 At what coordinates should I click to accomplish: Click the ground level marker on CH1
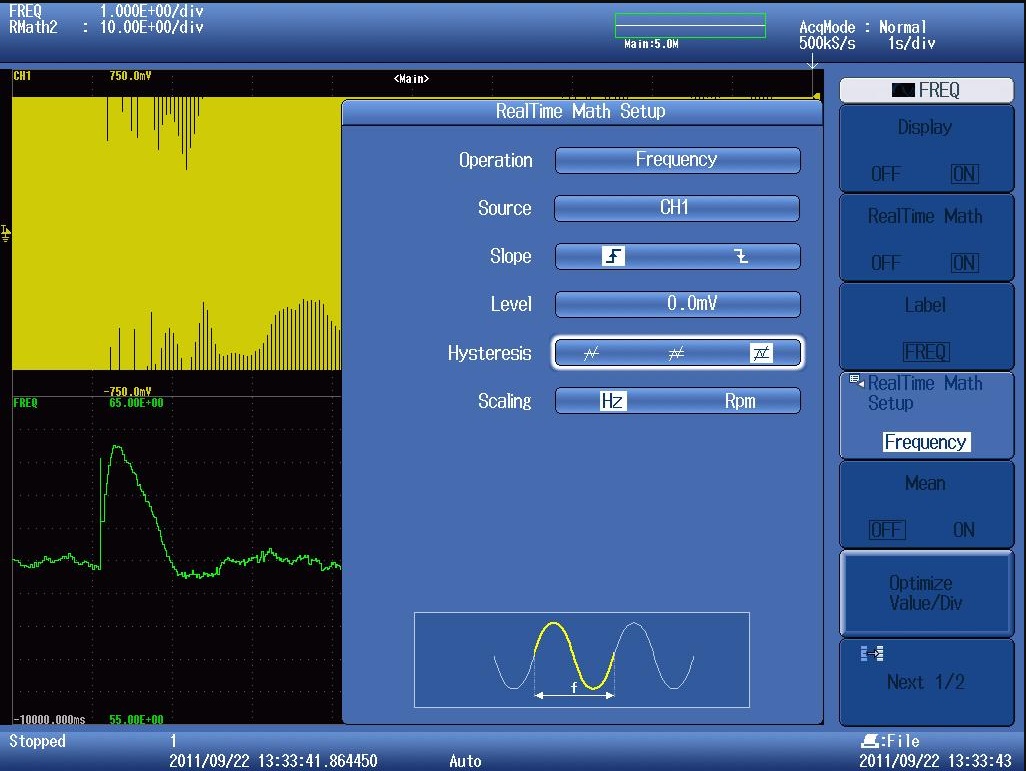[x=6, y=233]
